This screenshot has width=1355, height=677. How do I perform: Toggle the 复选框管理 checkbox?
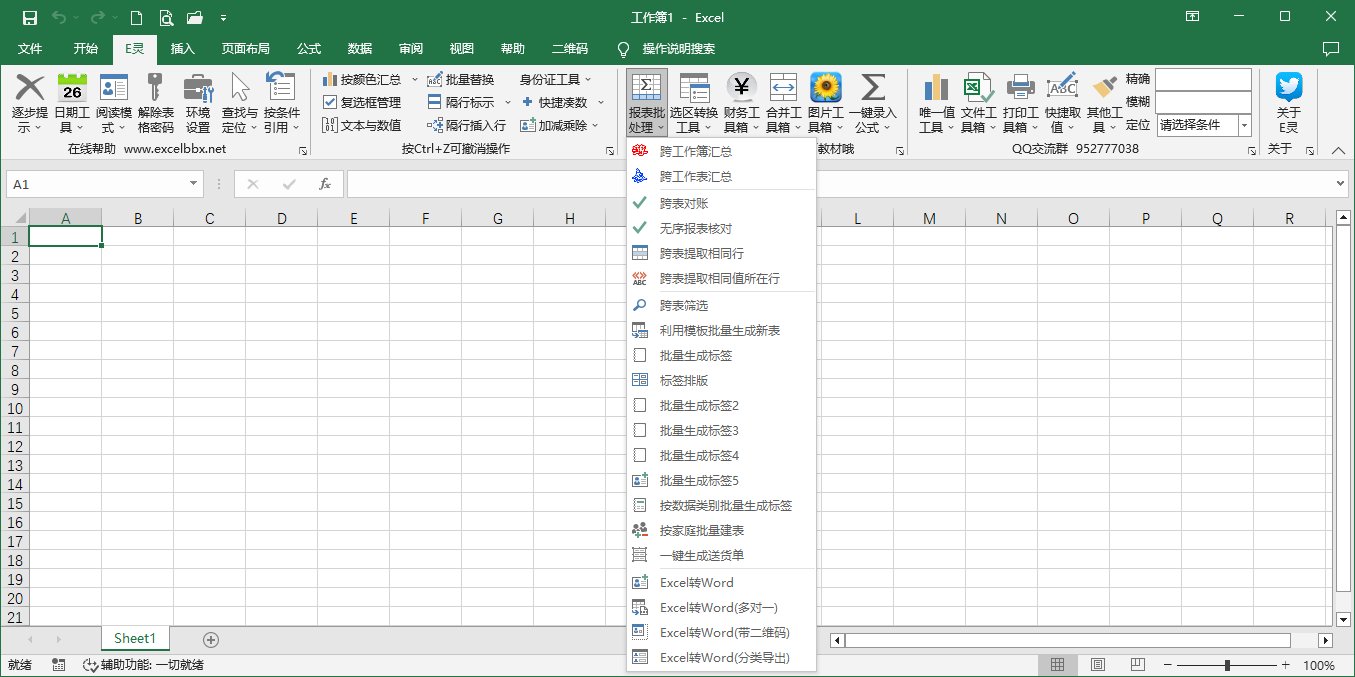330,102
